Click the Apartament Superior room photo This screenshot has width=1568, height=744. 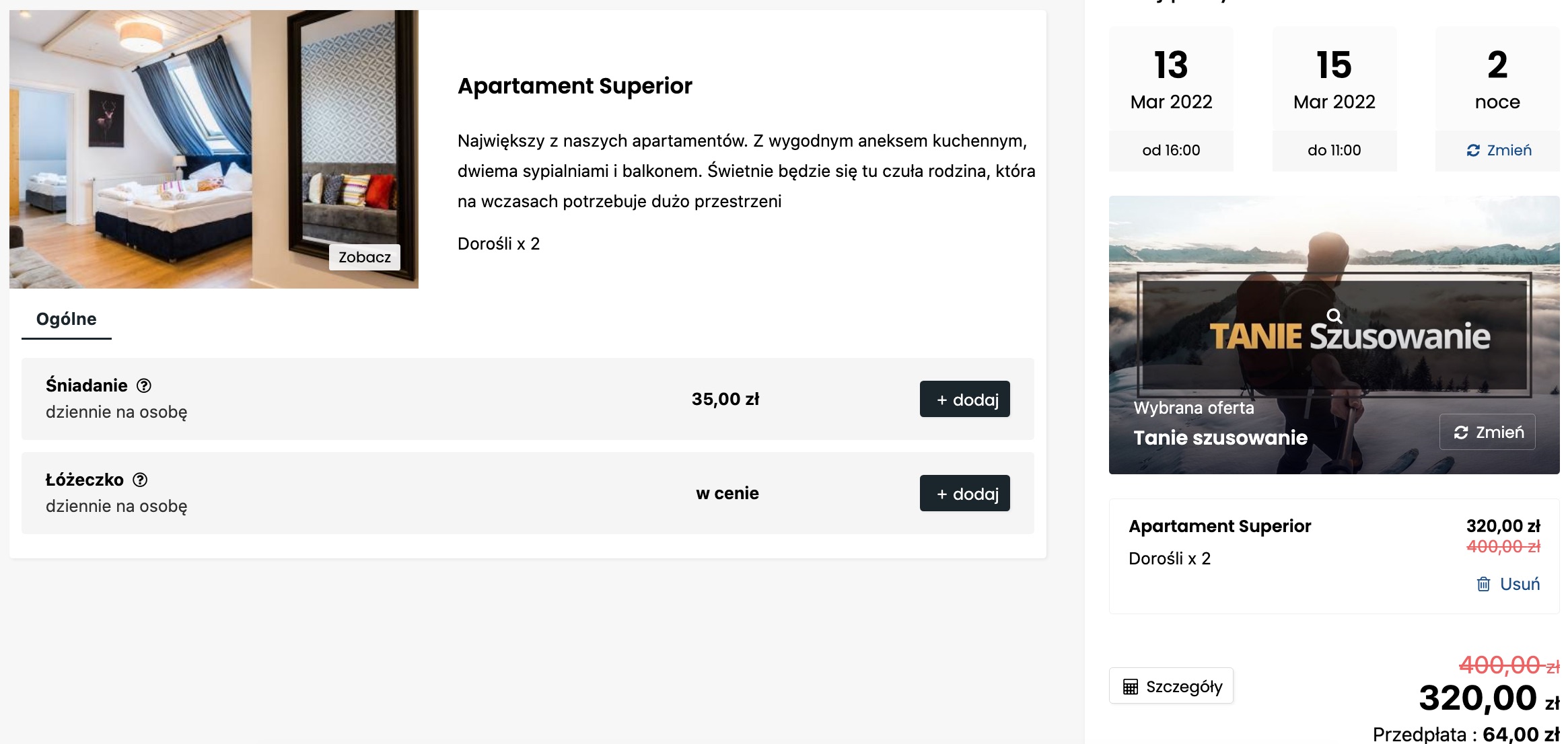[214, 149]
